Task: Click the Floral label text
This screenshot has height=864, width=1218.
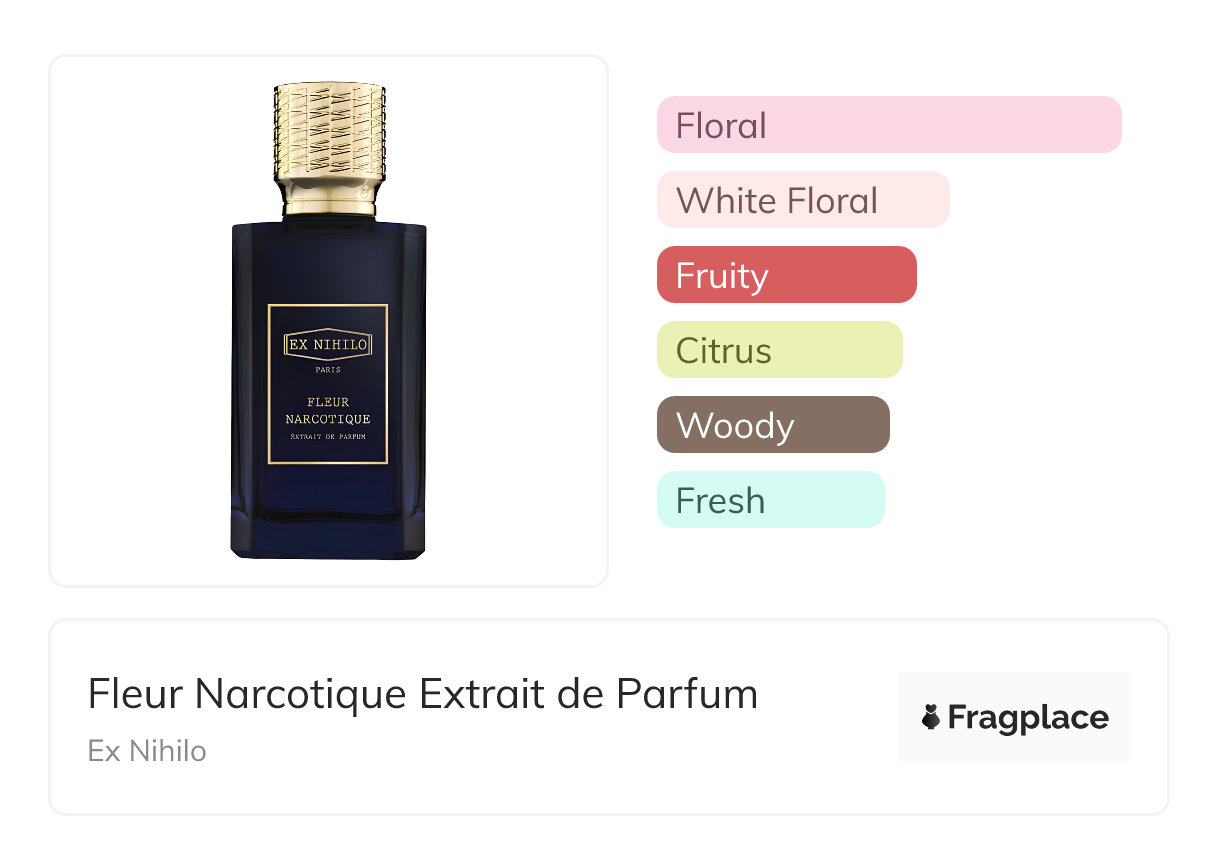Action: pyautogui.click(x=721, y=126)
